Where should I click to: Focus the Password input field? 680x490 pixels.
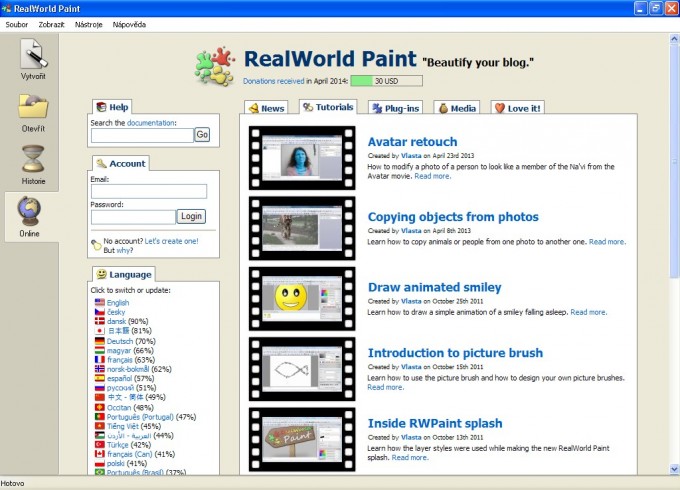[133, 217]
